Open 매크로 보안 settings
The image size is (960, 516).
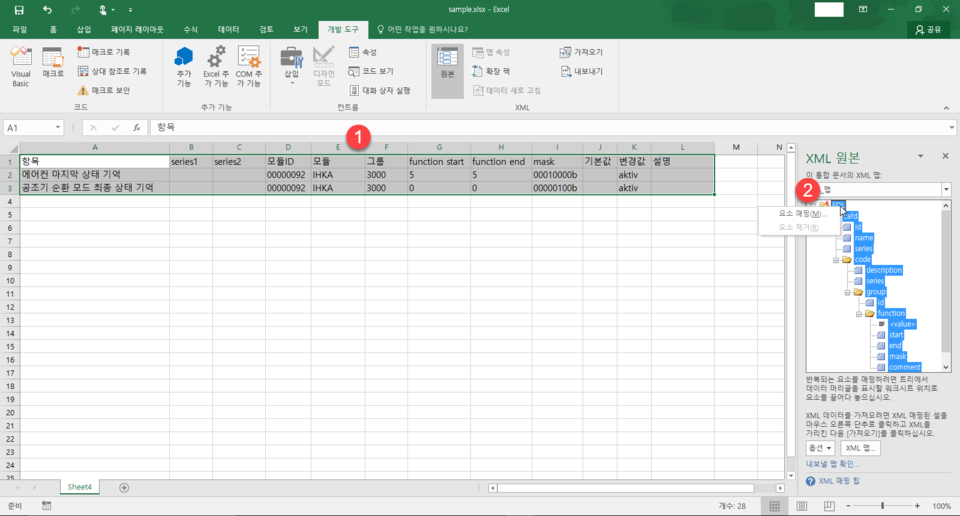coord(103,91)
